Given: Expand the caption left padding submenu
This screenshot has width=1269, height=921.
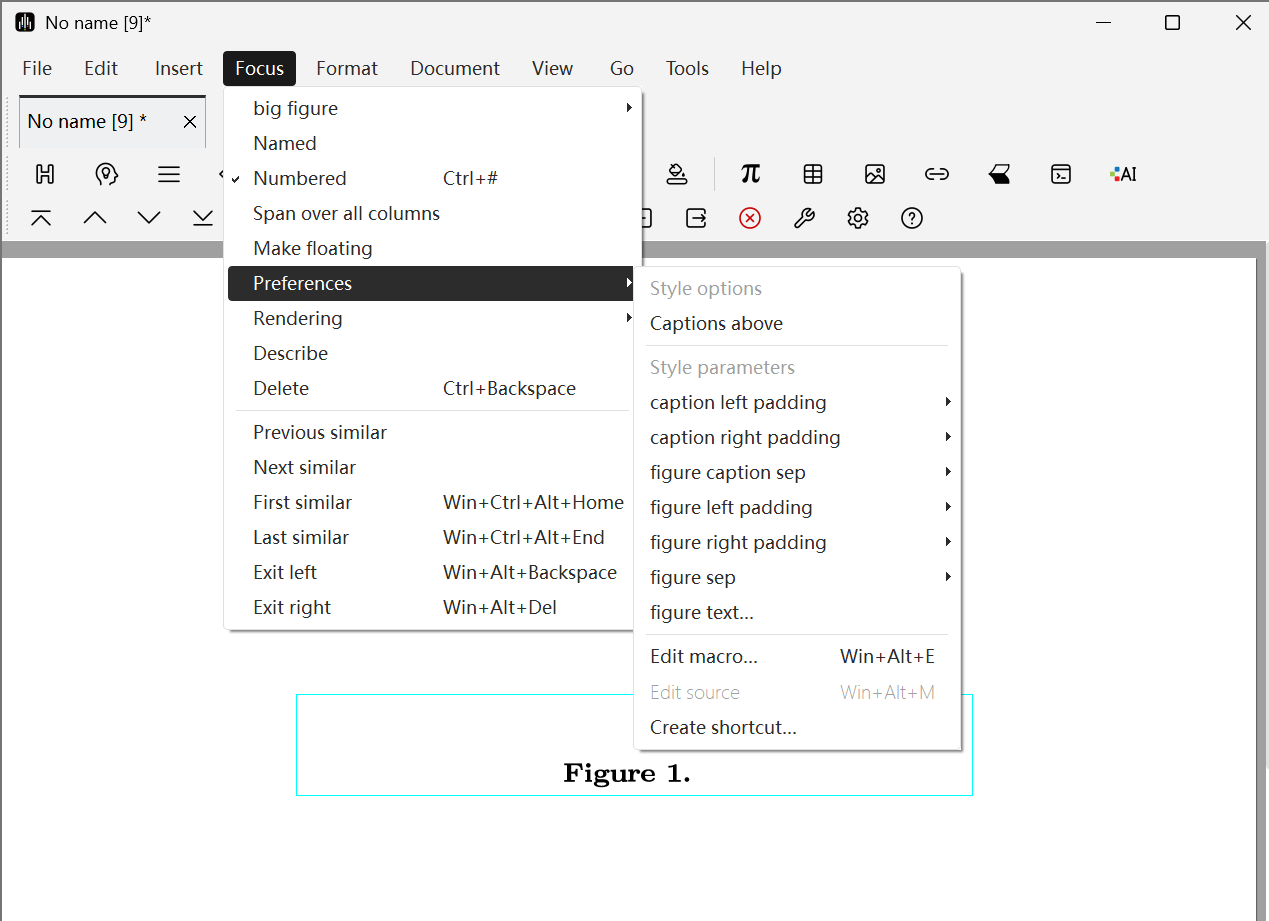Looking at the screenshot, I should tap(738, 403).
